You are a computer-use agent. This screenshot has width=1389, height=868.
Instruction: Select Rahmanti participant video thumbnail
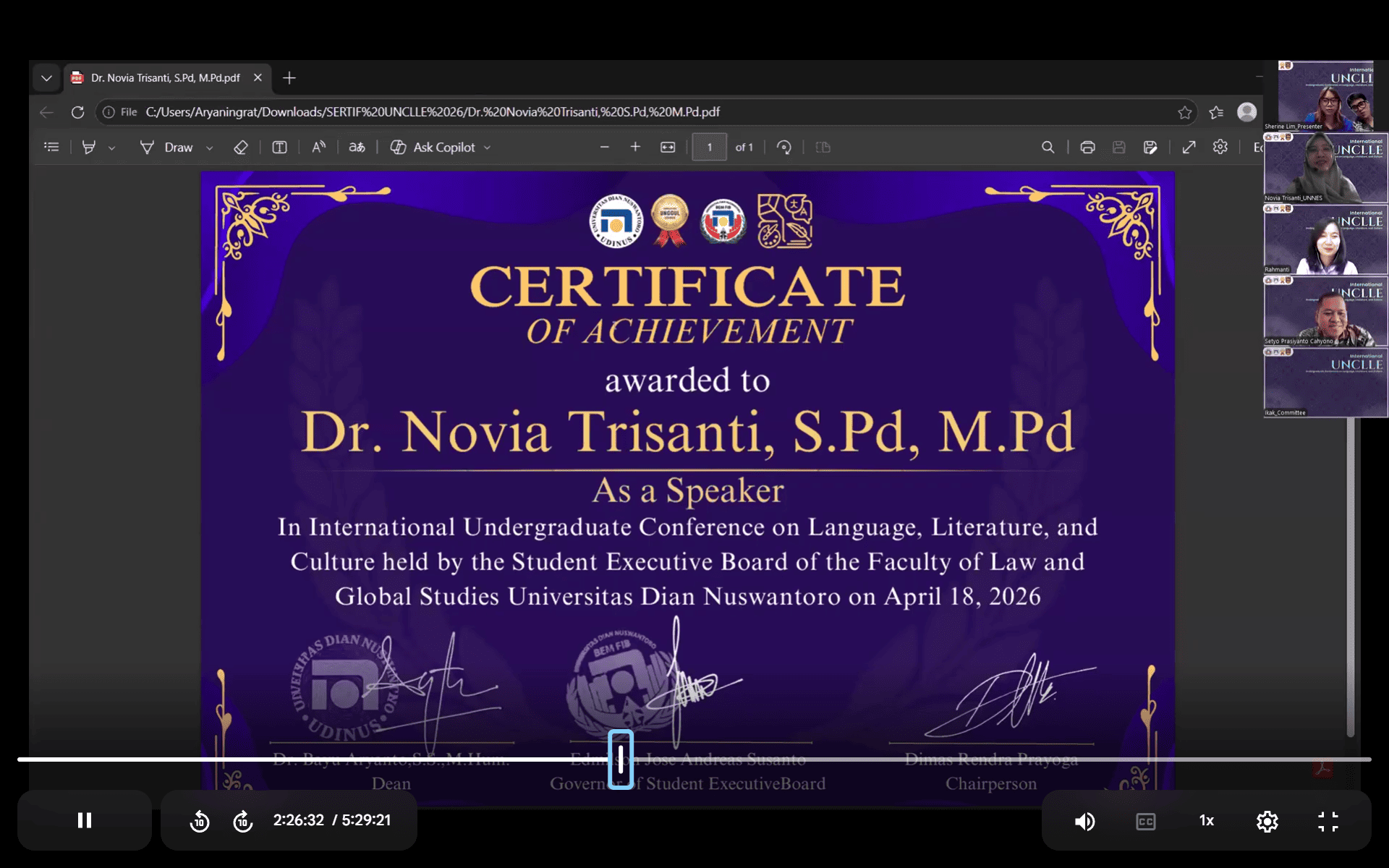1325,239
